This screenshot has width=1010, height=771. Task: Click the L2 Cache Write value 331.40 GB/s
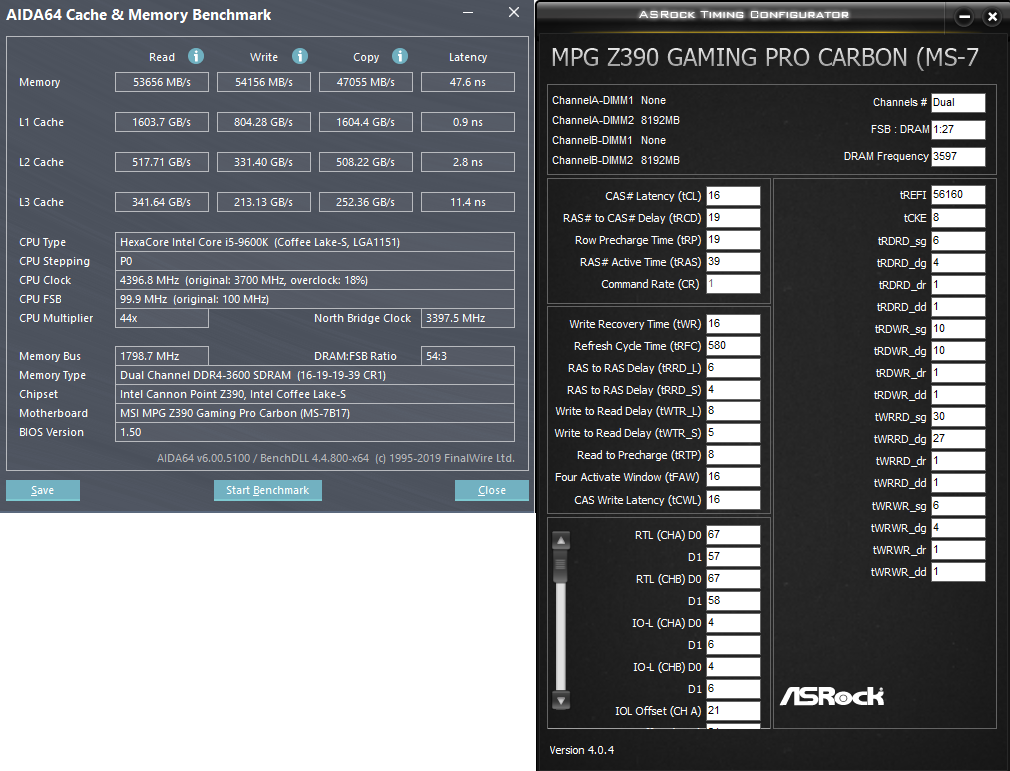click(263, 162)
